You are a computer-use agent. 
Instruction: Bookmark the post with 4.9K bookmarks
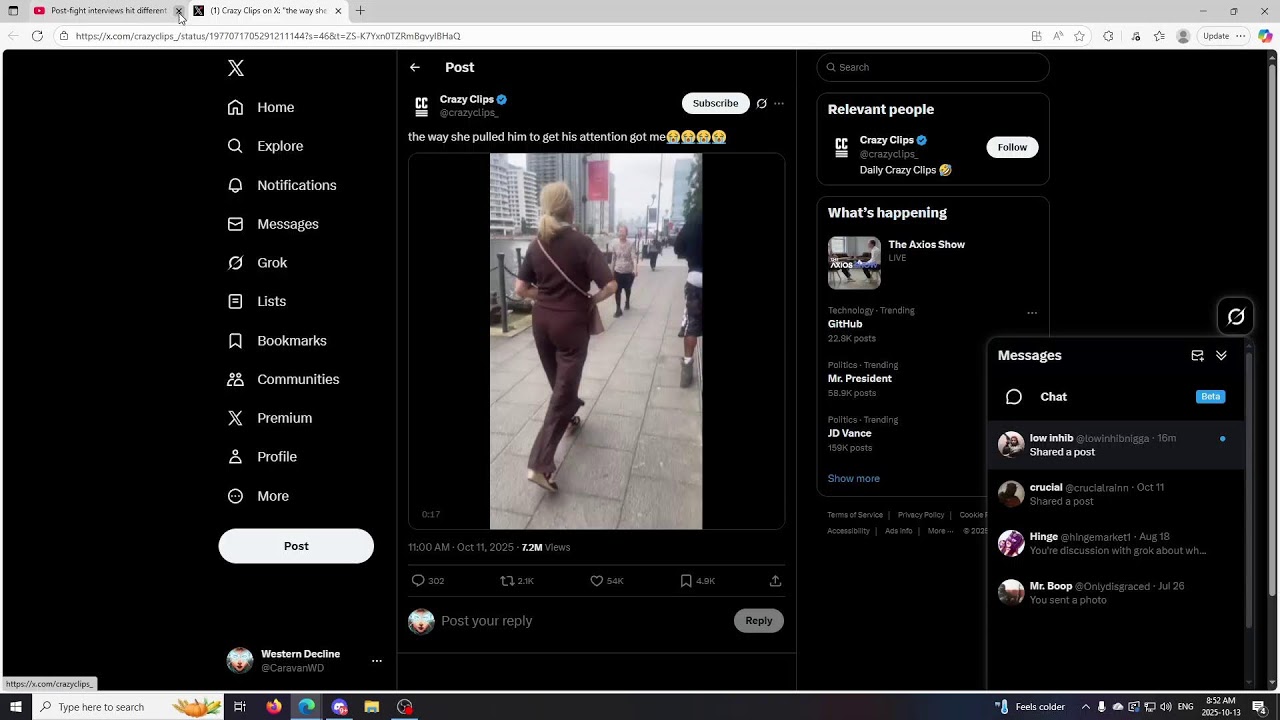686,581
